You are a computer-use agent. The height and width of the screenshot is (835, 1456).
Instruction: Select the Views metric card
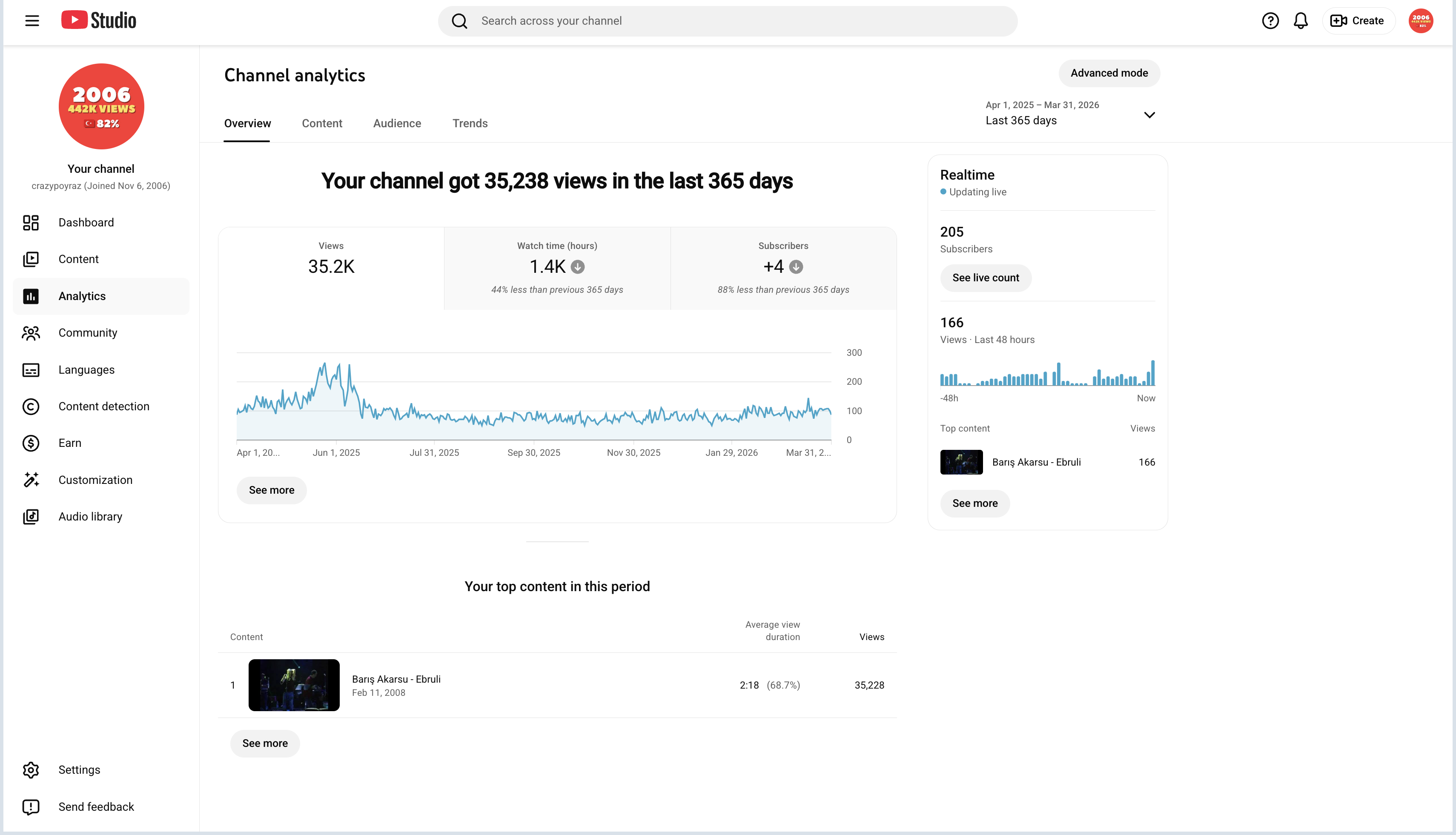331,269
